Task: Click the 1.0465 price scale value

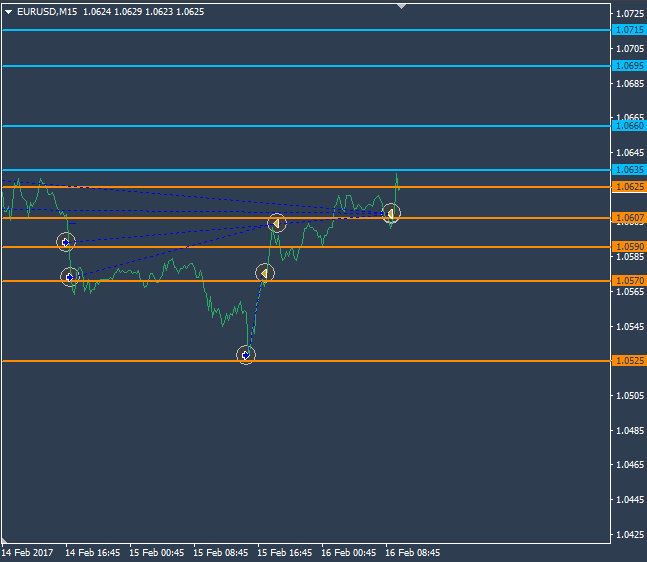Action: pyautogui.click(x=630, y=465)
